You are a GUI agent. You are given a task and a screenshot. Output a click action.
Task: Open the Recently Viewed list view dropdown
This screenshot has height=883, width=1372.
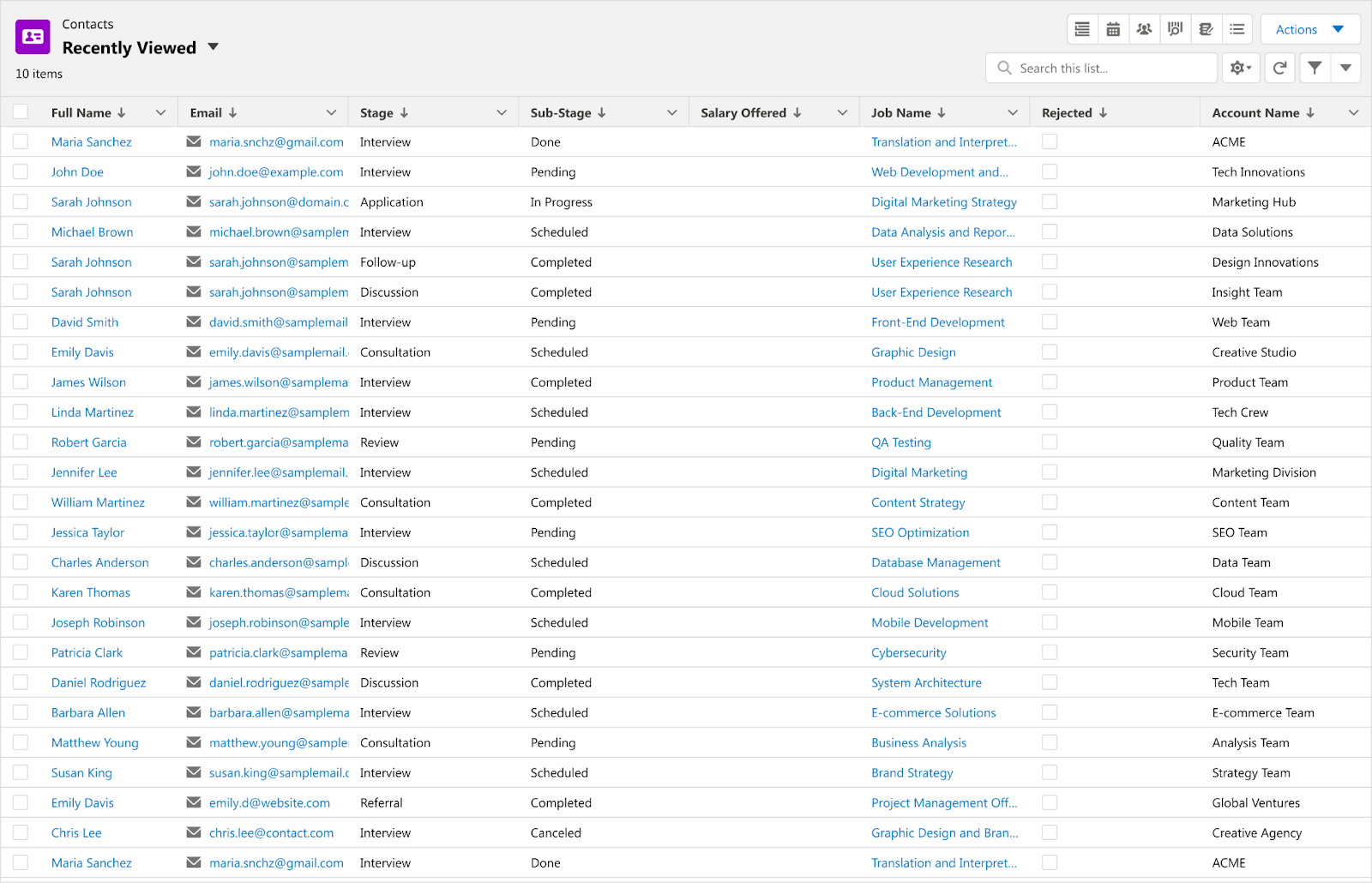click(x=214, y=47)
